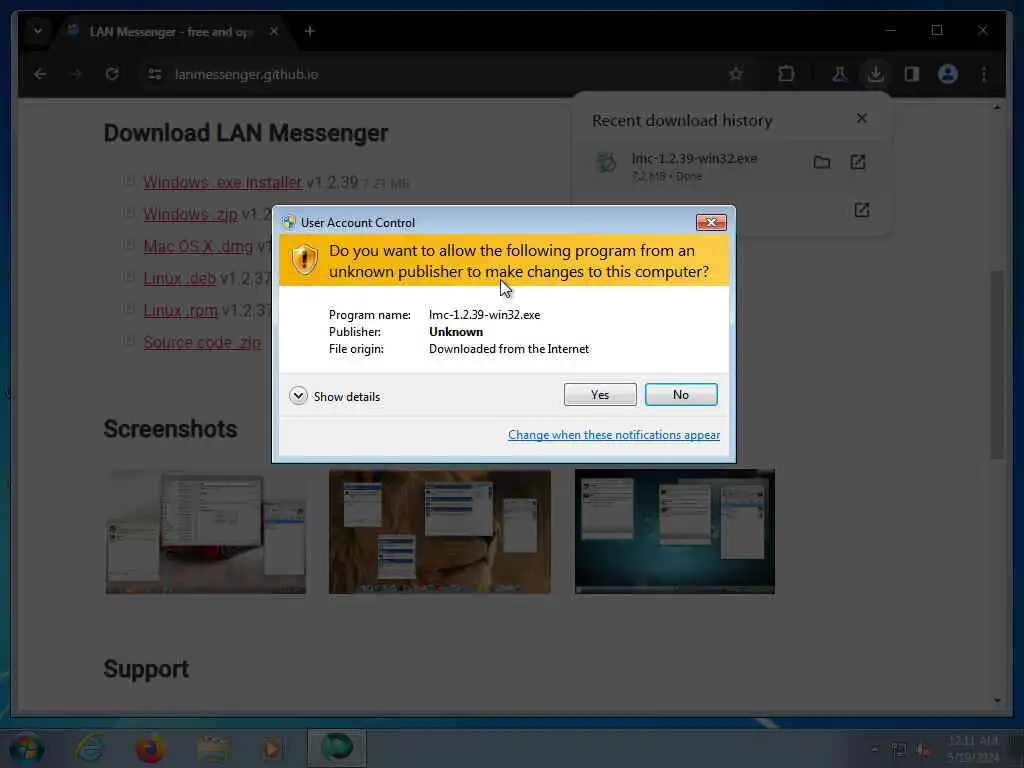This screenshot has width=1024, height=768.
Task: Open the profile avatar icon
Action: point(948,74)
